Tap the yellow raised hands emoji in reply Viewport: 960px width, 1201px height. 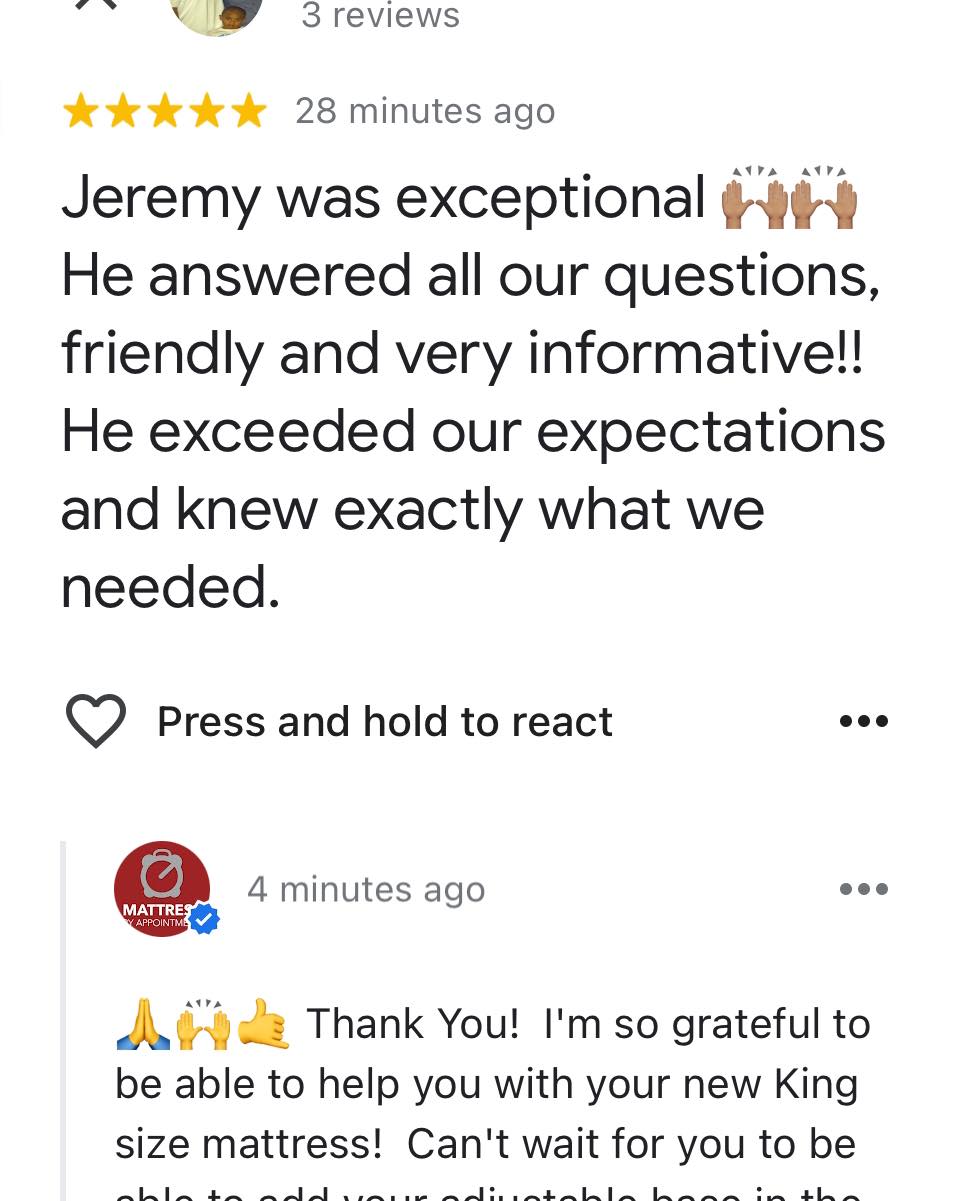click(203, 1024)
